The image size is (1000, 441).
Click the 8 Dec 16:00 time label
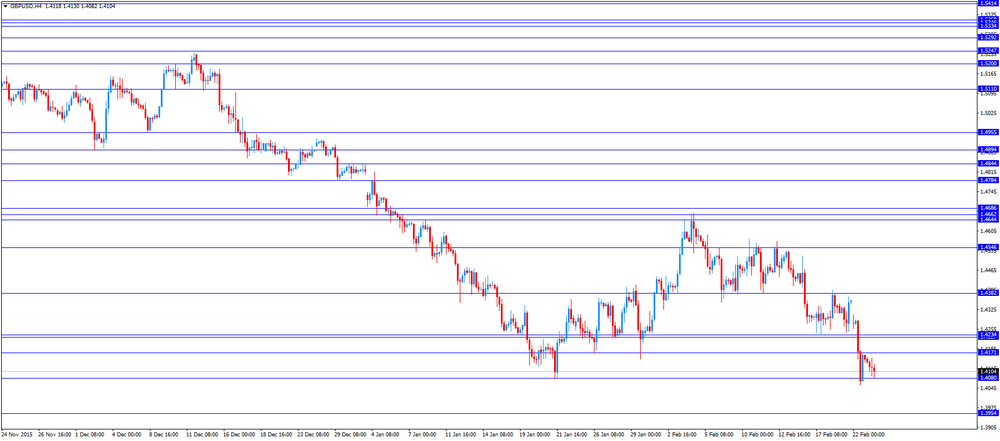coord(164,433)
